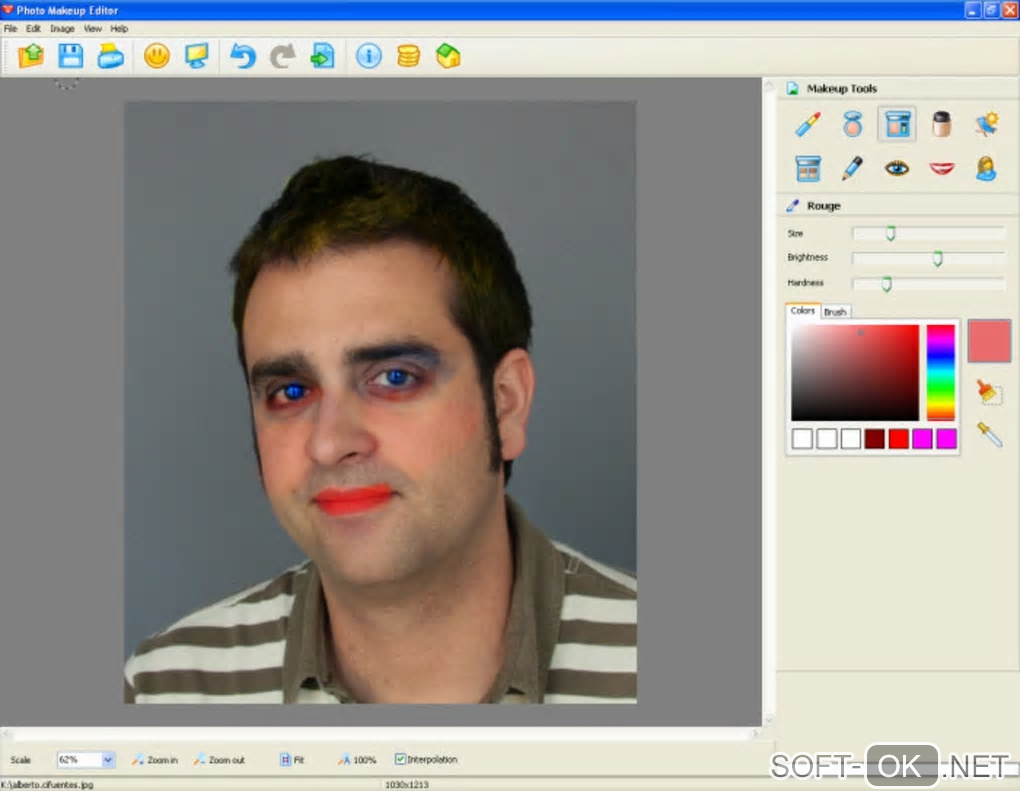The width and height of the screenshot is (1020, 791).
Task: Click the monitor screen toolbar icon
Action: [196, 56]
